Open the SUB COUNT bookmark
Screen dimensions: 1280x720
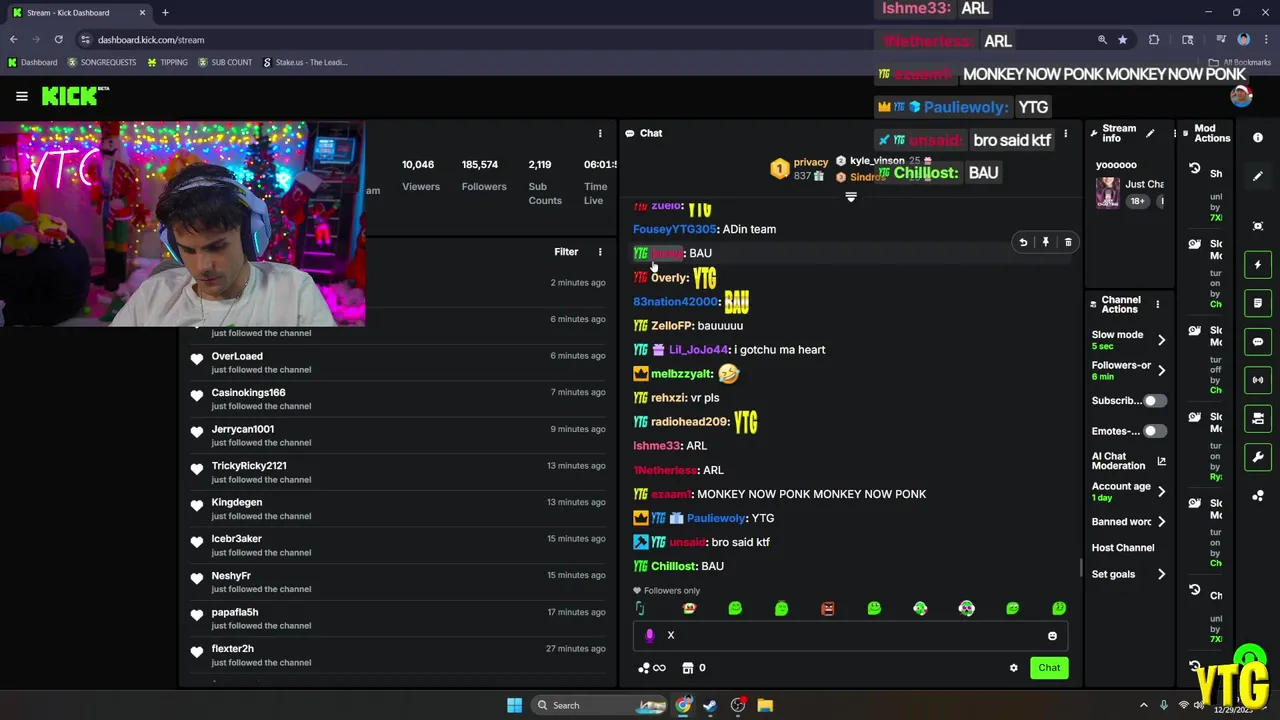[225, 62]
